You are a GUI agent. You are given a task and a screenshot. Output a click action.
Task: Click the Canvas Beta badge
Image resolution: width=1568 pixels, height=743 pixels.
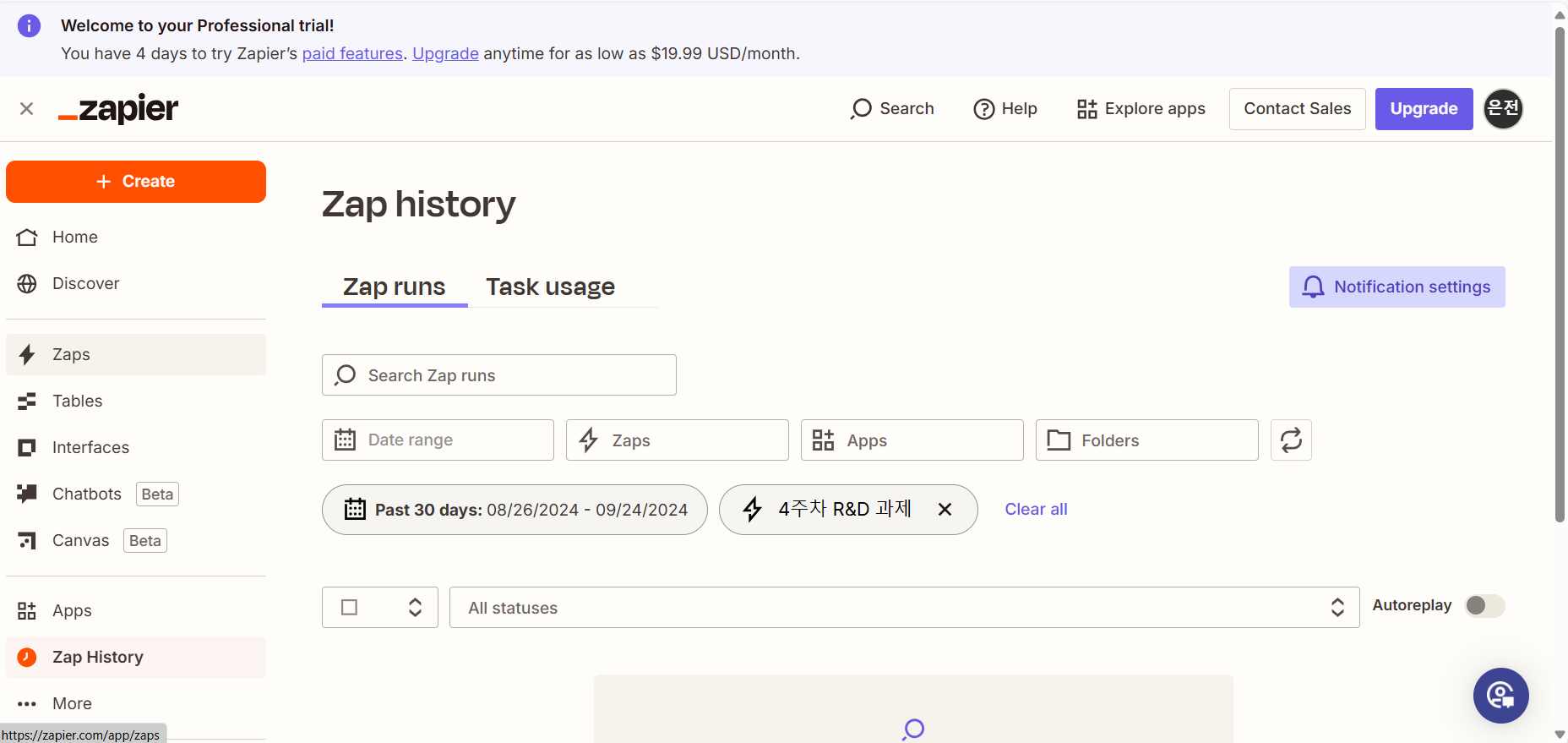tap(145, 541)
